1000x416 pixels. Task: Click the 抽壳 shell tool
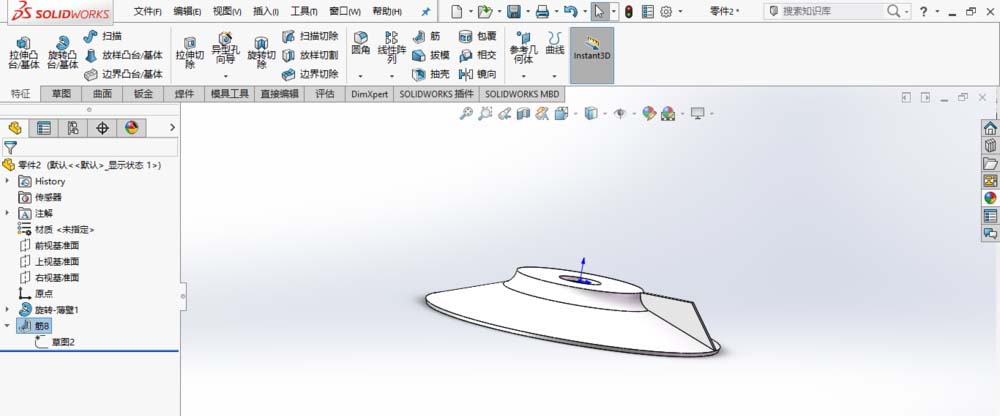pyautogui.click(x=431, y=74)
